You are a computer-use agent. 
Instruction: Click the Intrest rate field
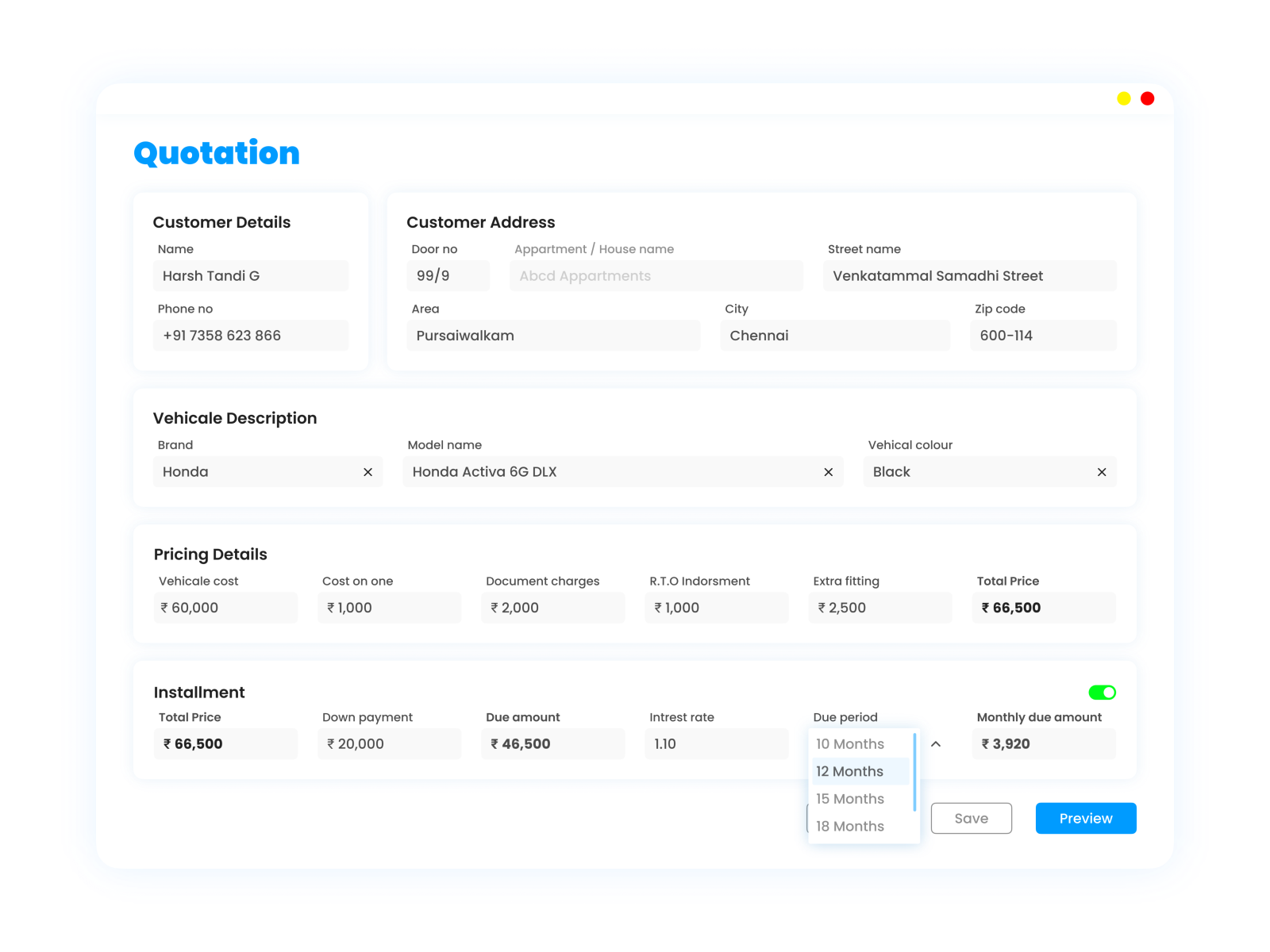pyautogui.click(x=716, y=743)
